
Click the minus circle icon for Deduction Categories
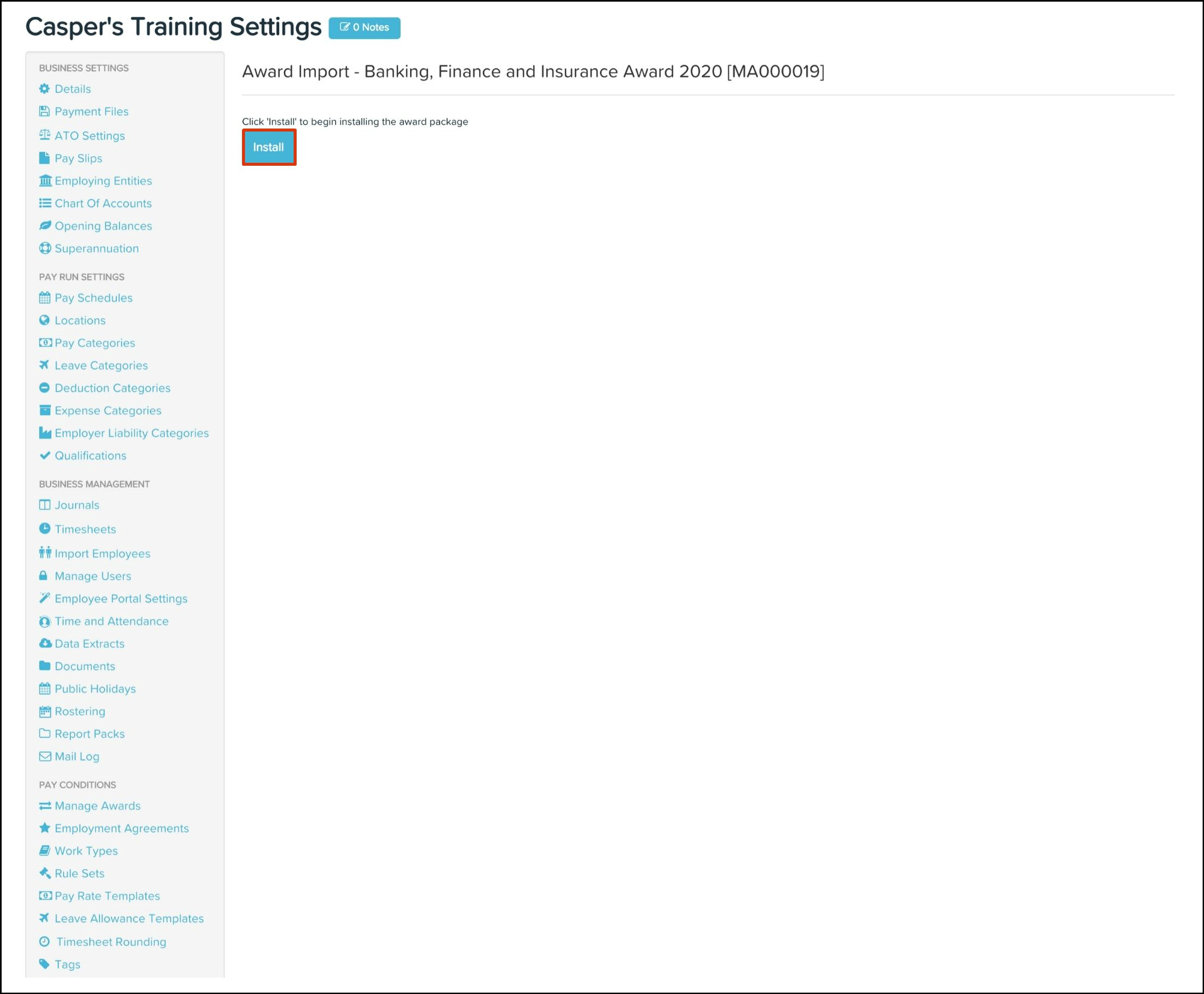(44, 388)
